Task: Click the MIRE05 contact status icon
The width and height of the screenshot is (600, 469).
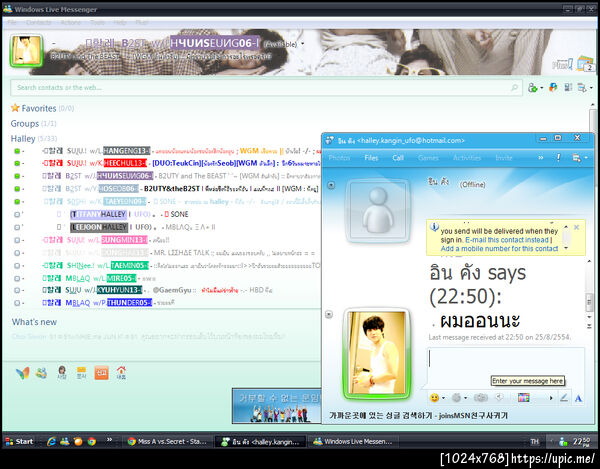Action: 17,278
